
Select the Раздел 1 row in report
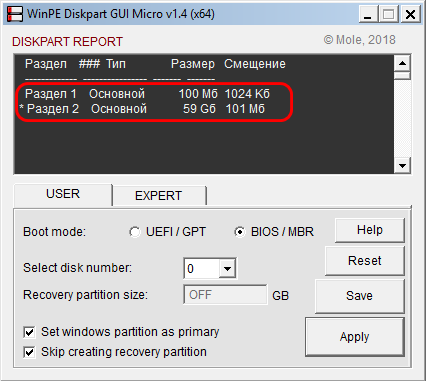[x=147, y=94]
